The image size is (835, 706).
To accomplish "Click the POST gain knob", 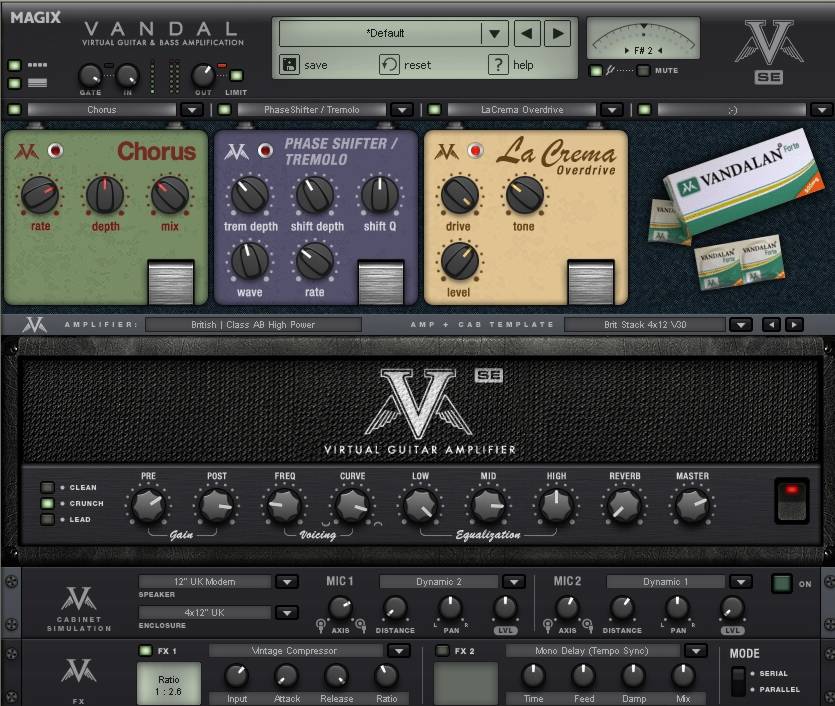I will pos(216,506).
